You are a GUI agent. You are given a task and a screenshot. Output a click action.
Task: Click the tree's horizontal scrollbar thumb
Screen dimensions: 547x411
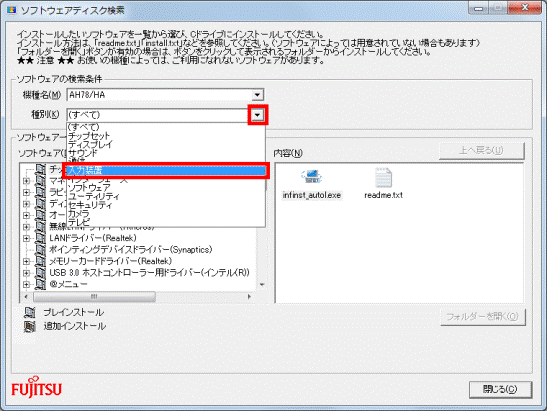pos(94,297)
